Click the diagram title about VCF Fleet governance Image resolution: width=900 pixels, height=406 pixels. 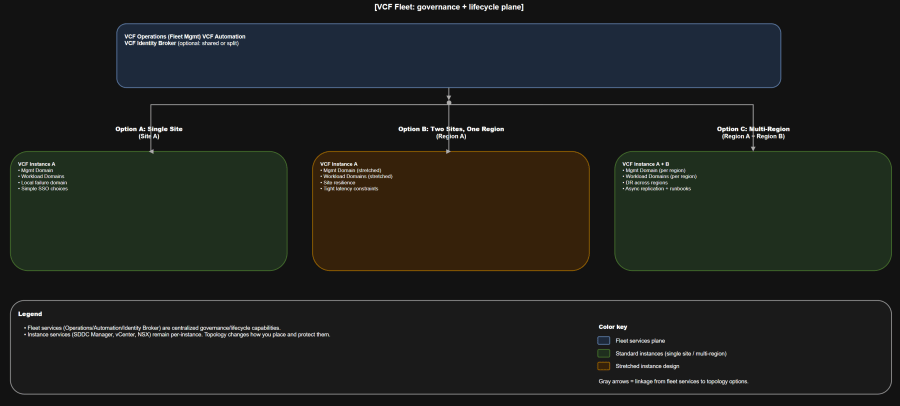[449, 7]
